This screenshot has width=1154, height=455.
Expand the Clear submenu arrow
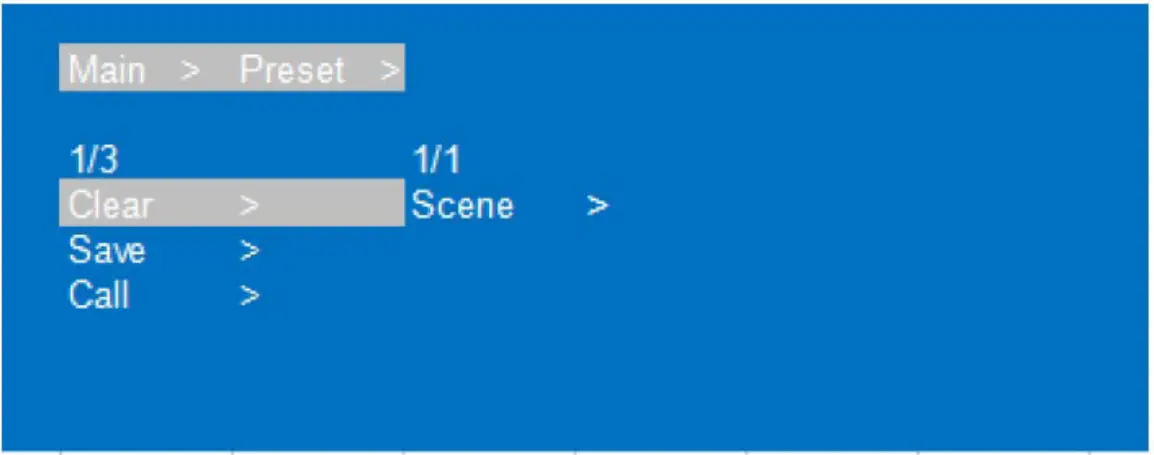pyautogui.click(x=250, y=206)
